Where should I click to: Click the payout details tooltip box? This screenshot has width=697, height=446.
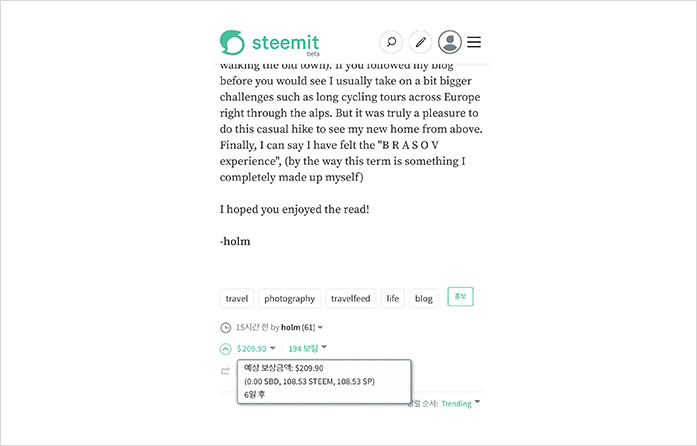tap(325, 381)
